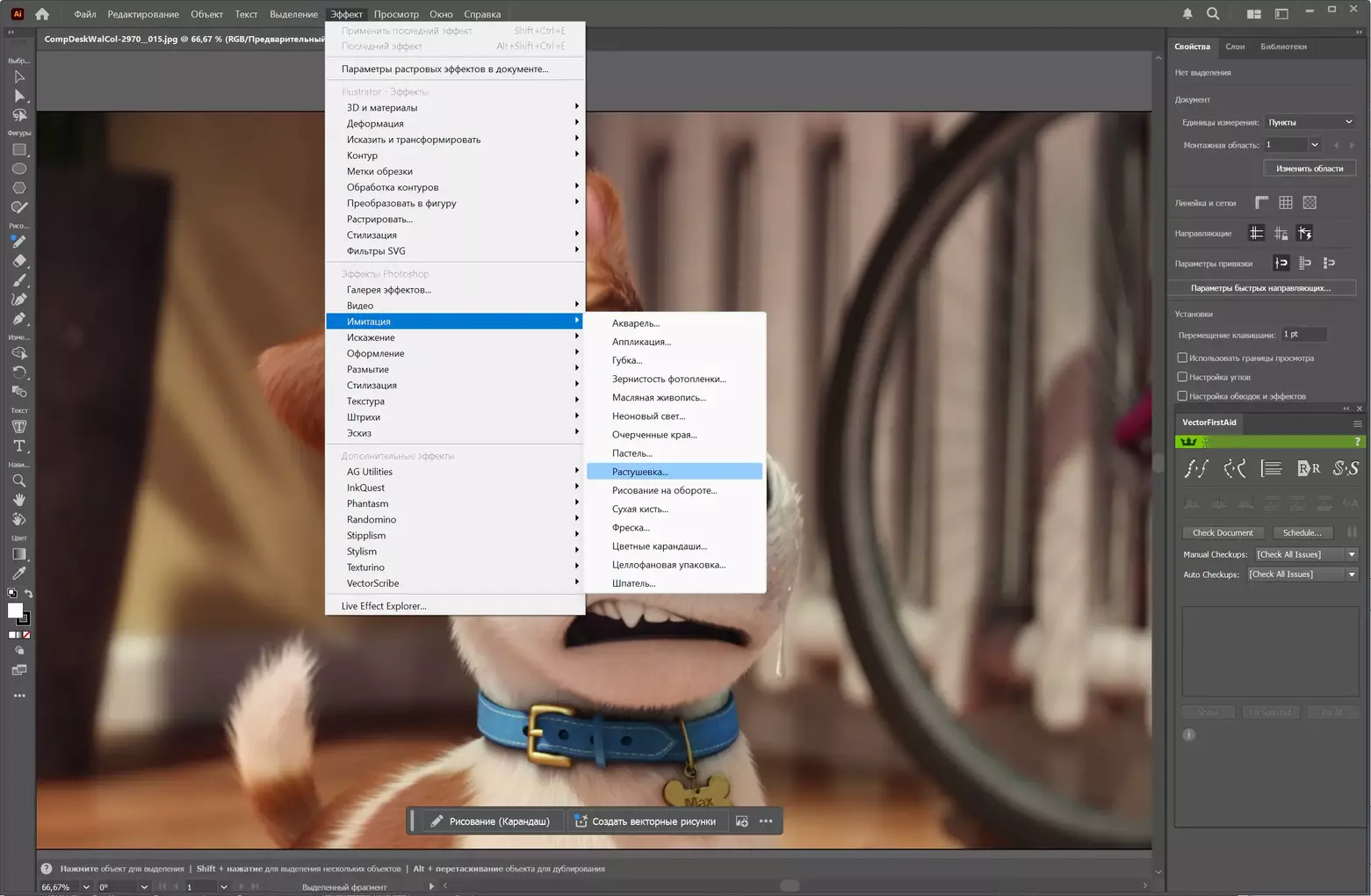Choose 'Растушевка...' from the submenu

click(x=675, y=472)
